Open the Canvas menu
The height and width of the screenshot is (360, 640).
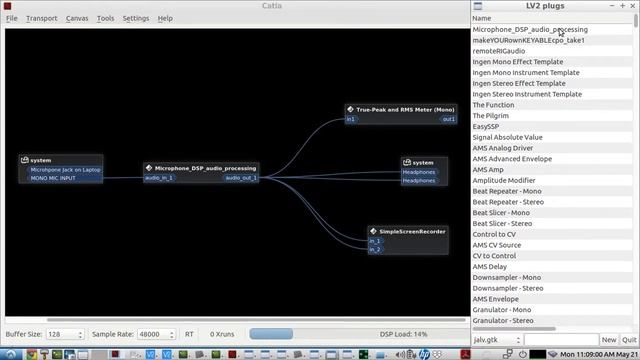tap(77, 18)
